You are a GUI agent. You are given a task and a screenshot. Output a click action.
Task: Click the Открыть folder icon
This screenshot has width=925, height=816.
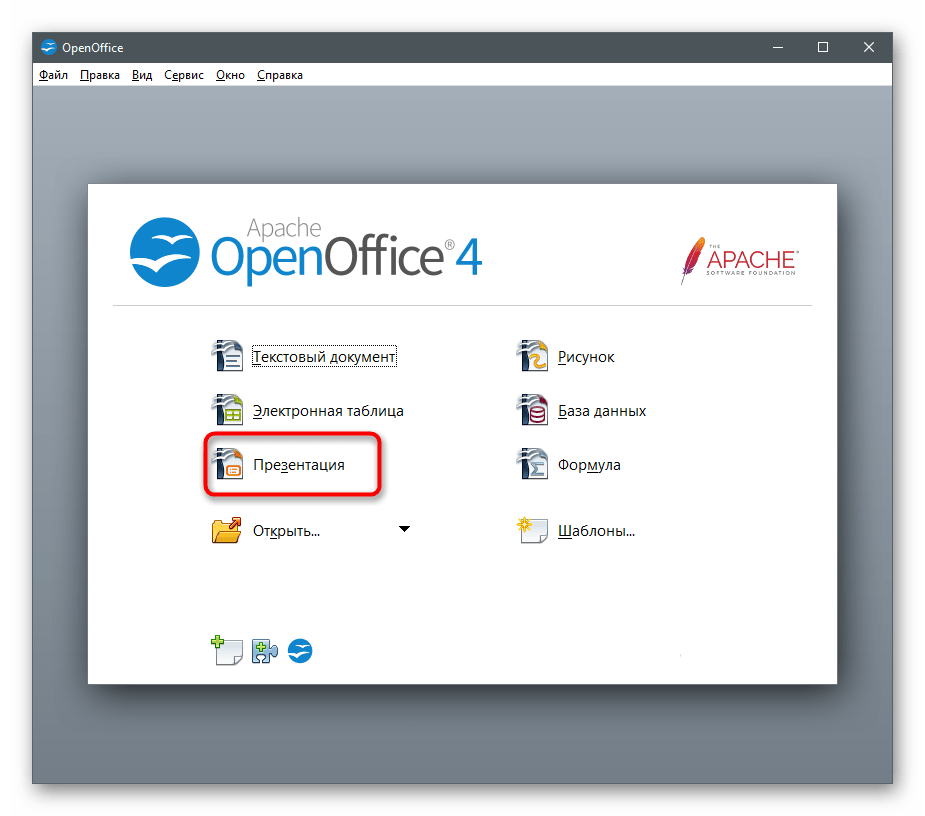tap(227, 530)
